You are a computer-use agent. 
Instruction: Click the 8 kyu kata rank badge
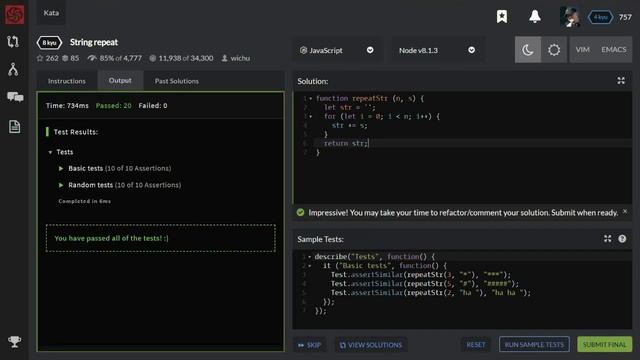tap(49, 42)
